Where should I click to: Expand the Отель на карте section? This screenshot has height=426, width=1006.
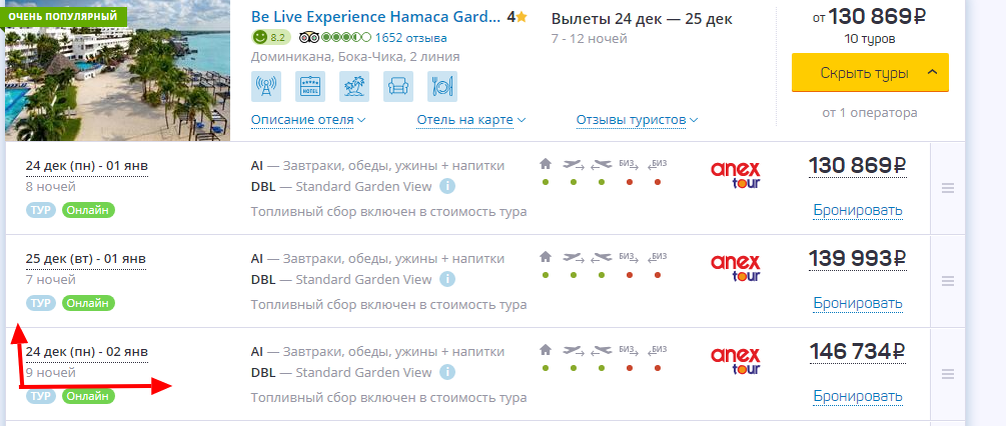[471, 120]
